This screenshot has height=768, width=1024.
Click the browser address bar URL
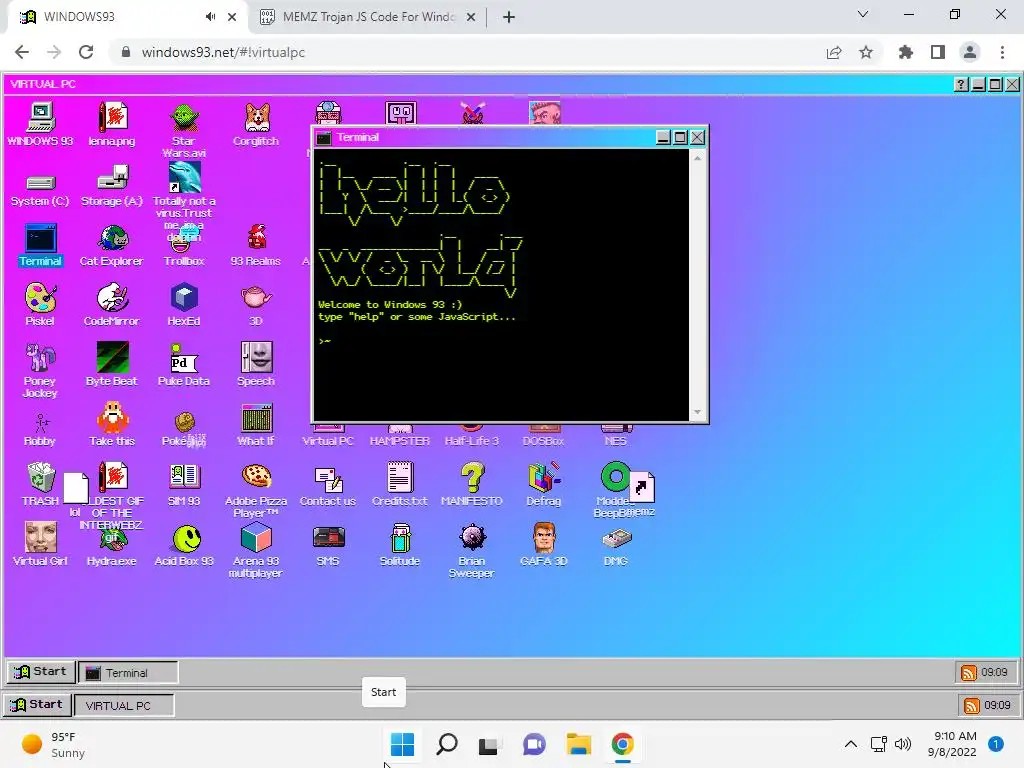point(223,52)
